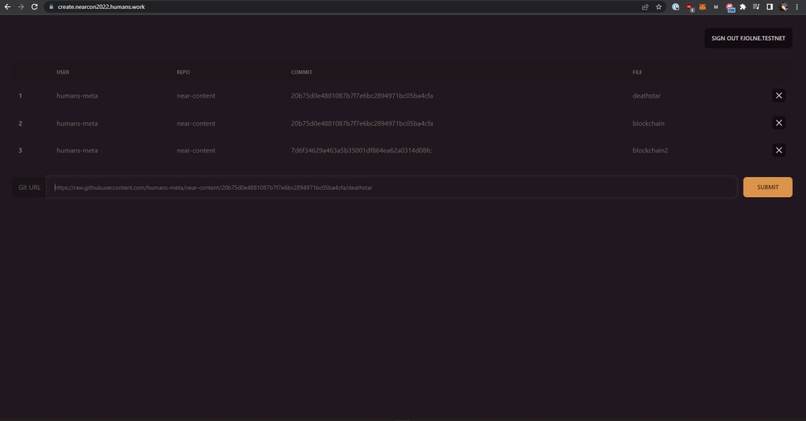Open the red badge extension icon
This screenshot has width=806, height=421.
[689, 7]
